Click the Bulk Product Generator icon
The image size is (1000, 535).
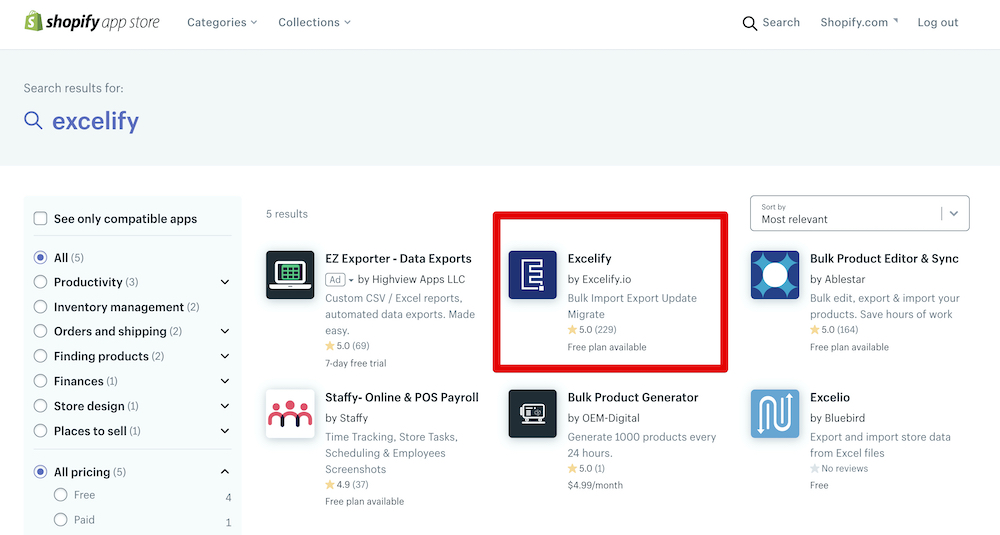(533, 413)
